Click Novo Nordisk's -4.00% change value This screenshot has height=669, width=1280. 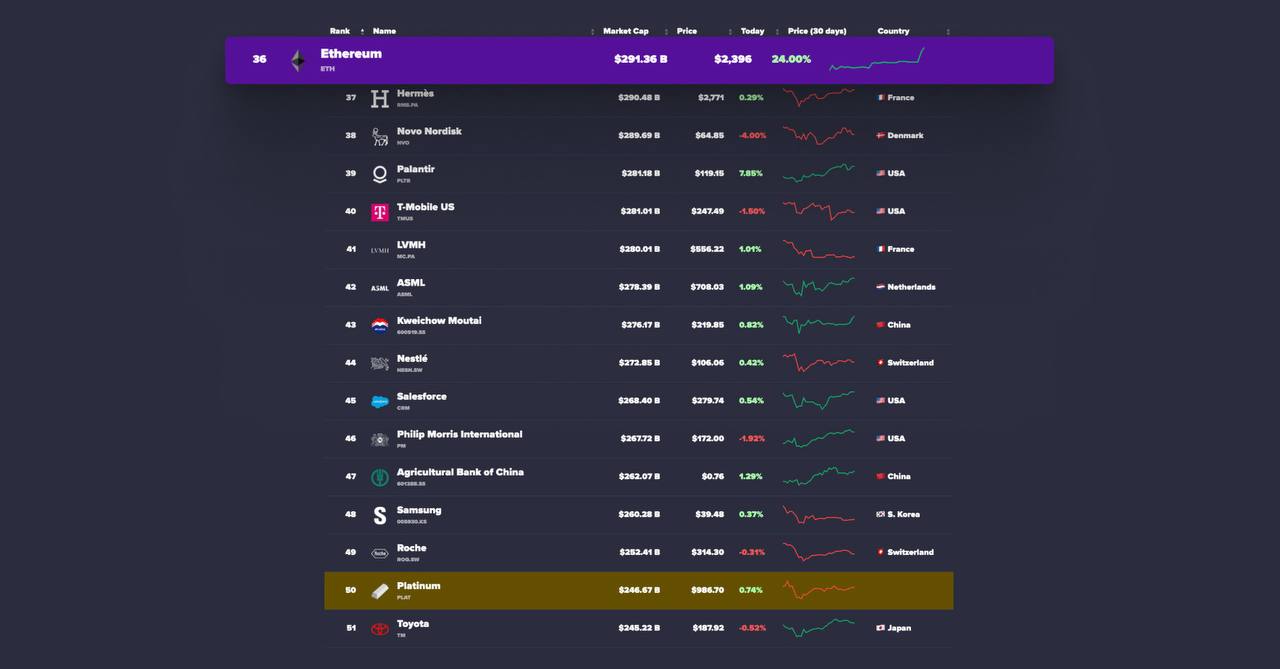pyautogui.click(x=752, y=136)
